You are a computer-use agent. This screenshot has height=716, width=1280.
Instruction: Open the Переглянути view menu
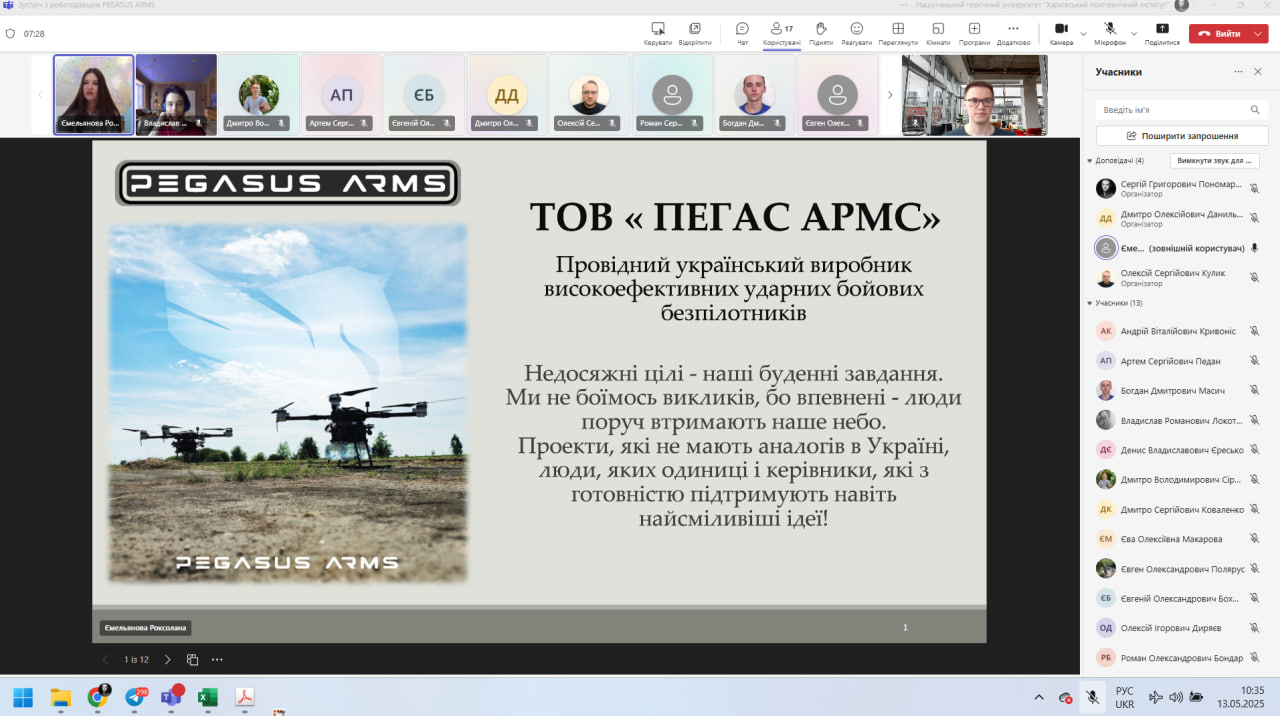tap(898, 32)
